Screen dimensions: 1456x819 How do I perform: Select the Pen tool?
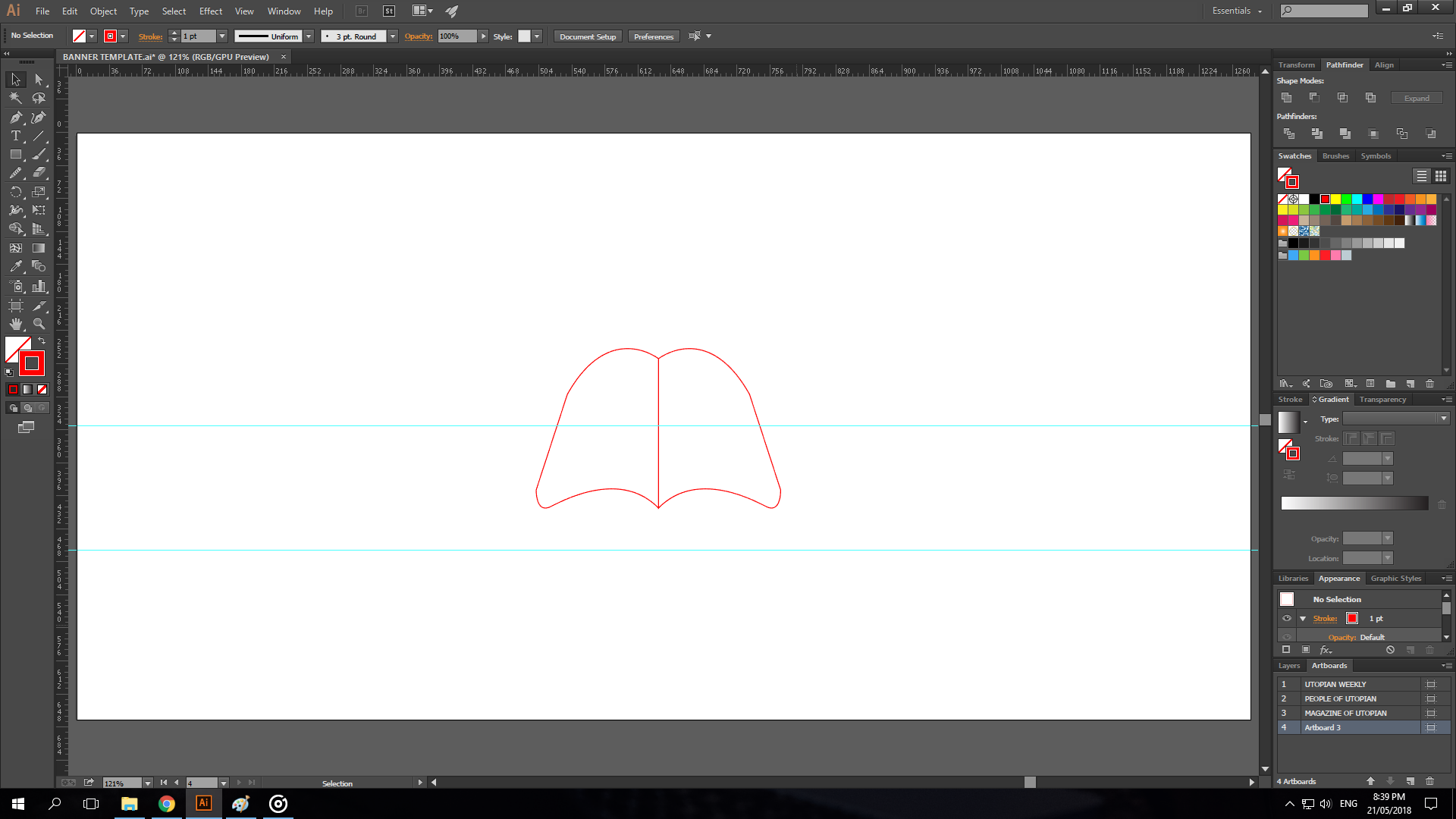pos(16,117)
